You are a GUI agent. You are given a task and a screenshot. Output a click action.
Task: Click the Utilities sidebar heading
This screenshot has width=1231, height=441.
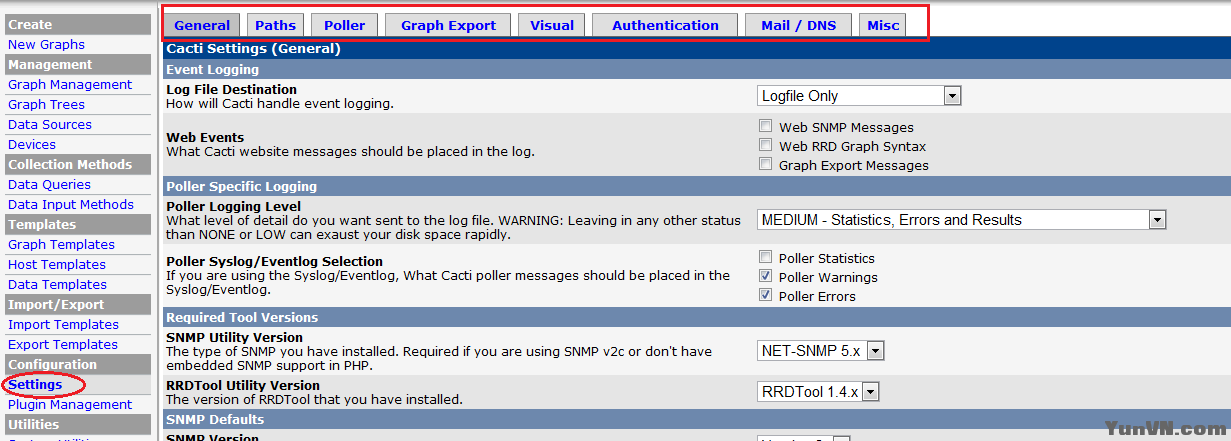point(77,424)
